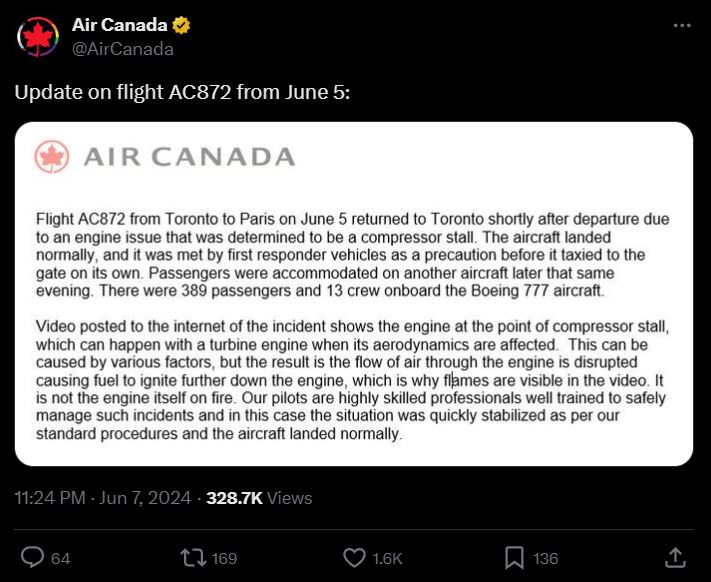Viewport: 711px width, 582px height.
Task: Click the red maple leaf logo in the statement
Action: click(52, 157)
